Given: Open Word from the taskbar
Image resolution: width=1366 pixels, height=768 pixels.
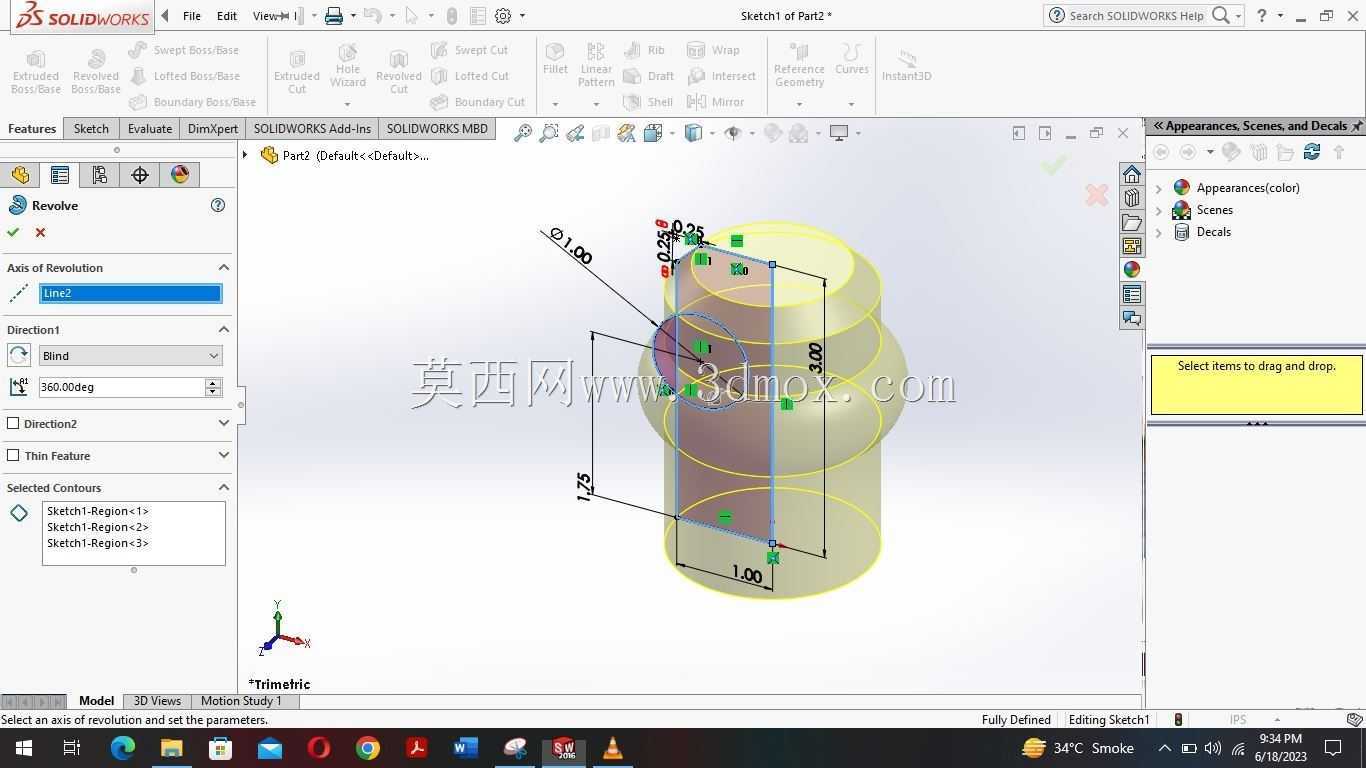Looking at the screenshot, I should (x=466, y=748).
